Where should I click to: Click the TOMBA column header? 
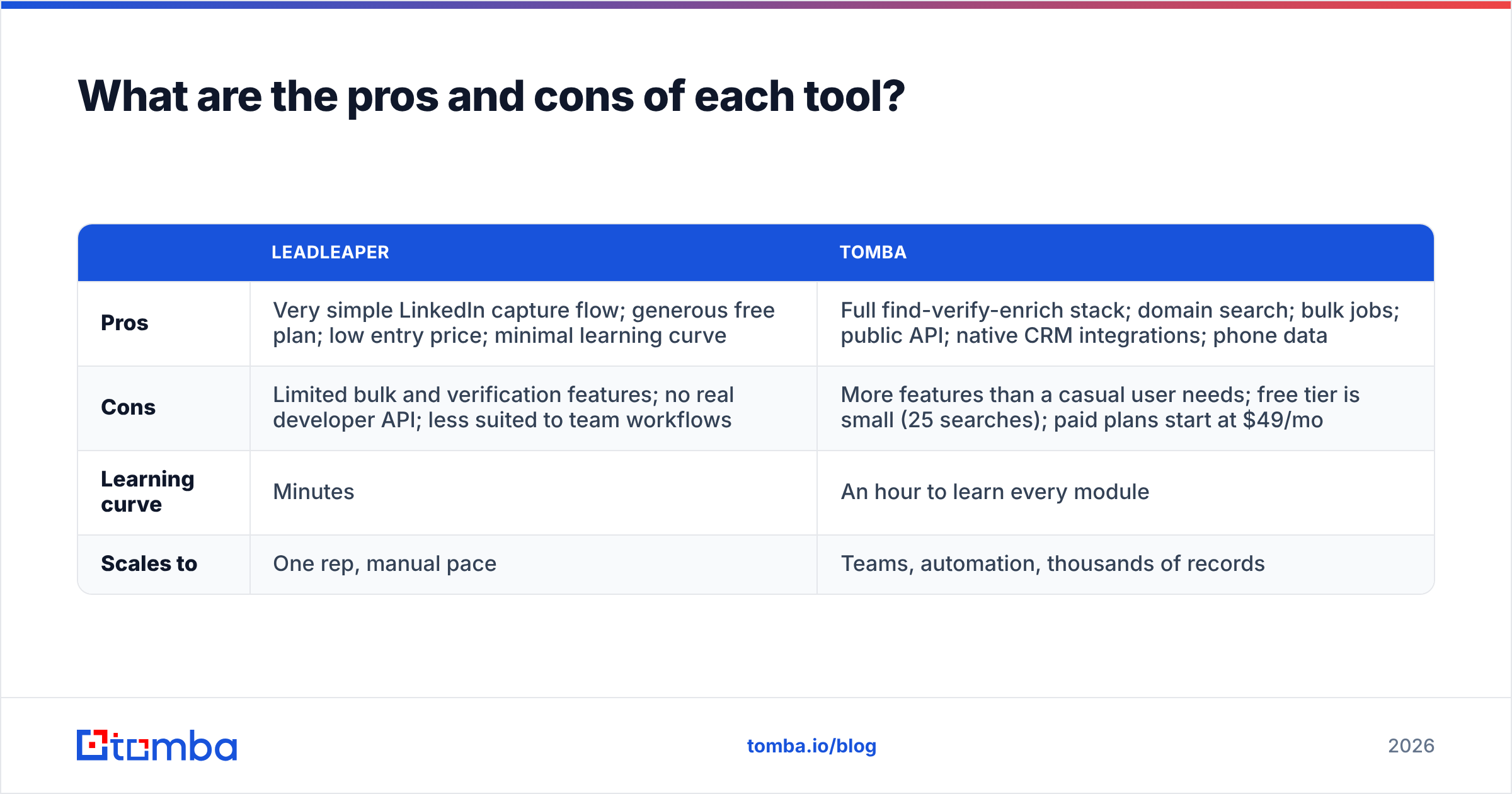(x=873, y=253)
